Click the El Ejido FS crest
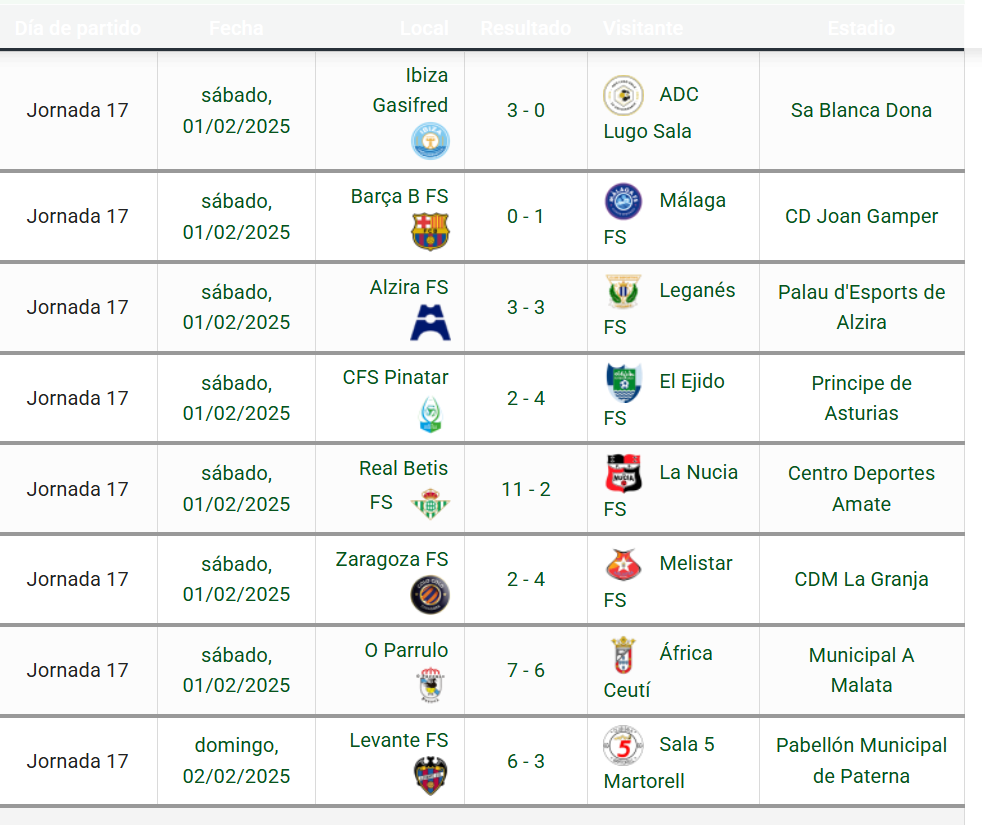The width and height of the screenshot is (982, 825). (x=623, y=382)
